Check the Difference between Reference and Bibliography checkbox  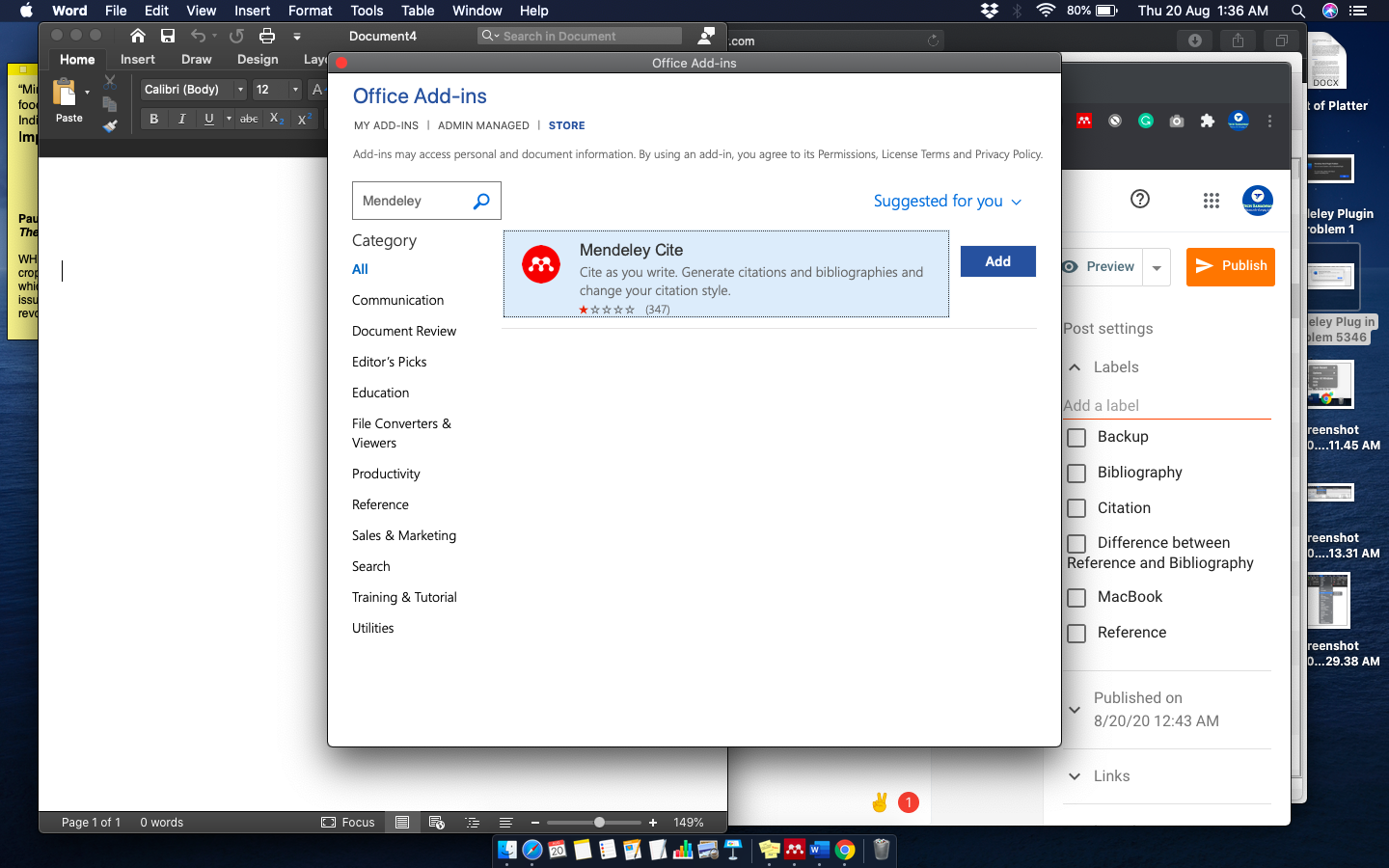tap(1076, 544)
